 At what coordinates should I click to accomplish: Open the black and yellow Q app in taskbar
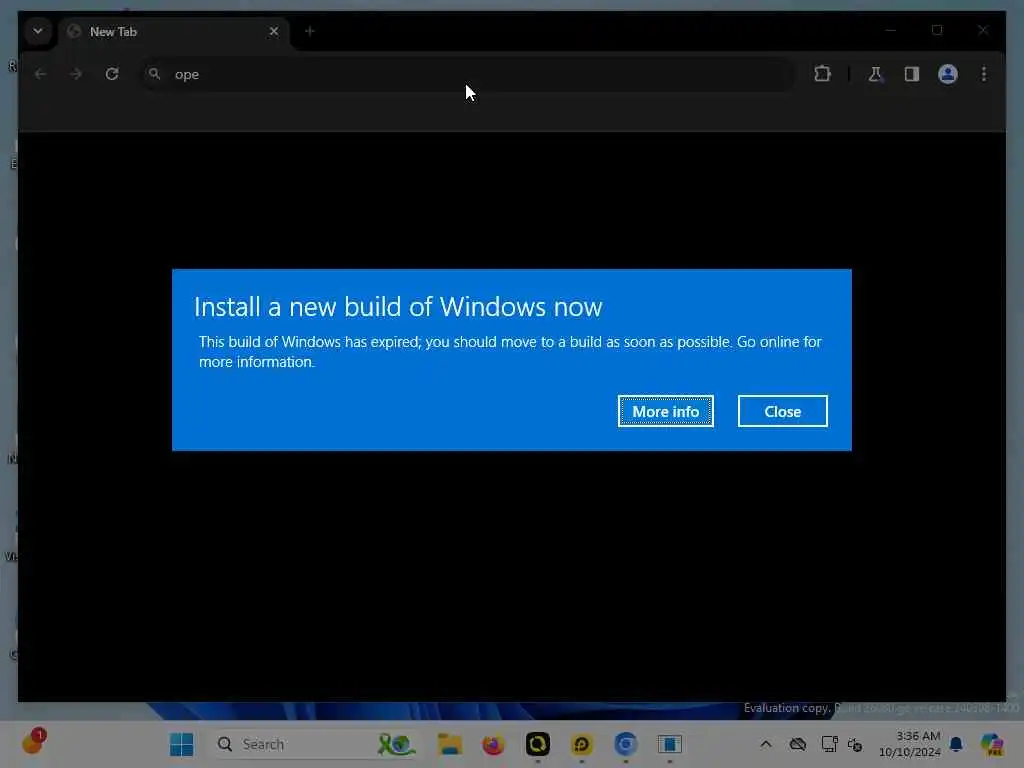537,744
